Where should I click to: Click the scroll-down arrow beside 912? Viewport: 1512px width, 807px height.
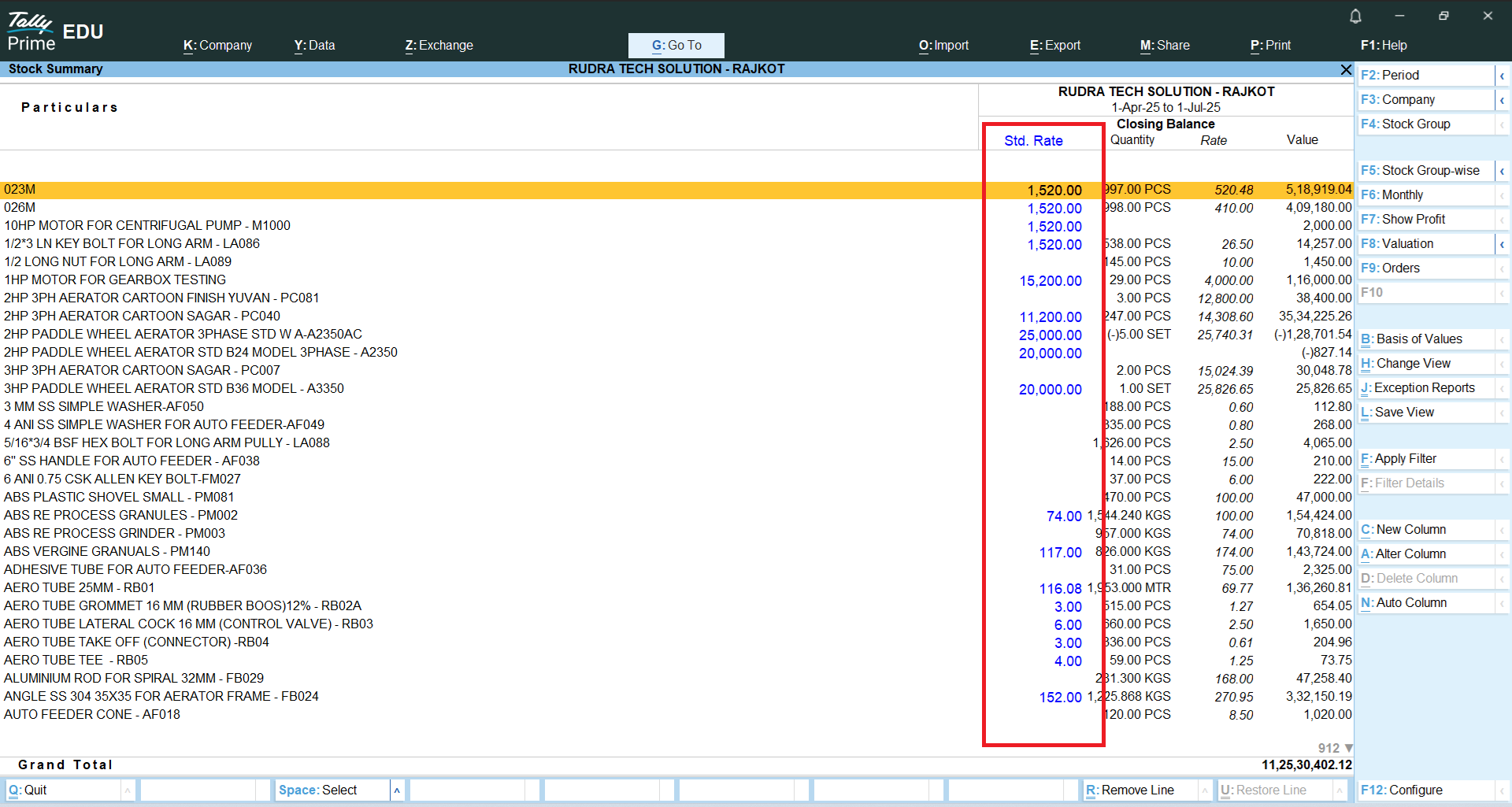[x=1348, y=748]
